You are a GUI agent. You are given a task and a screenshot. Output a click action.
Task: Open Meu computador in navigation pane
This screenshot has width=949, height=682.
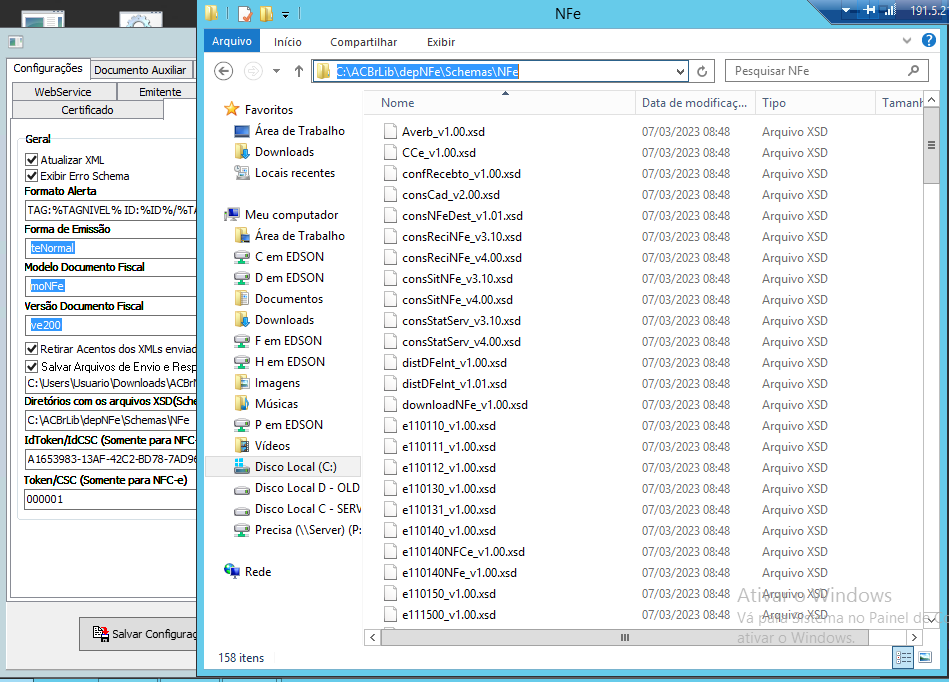click(281, 215)
